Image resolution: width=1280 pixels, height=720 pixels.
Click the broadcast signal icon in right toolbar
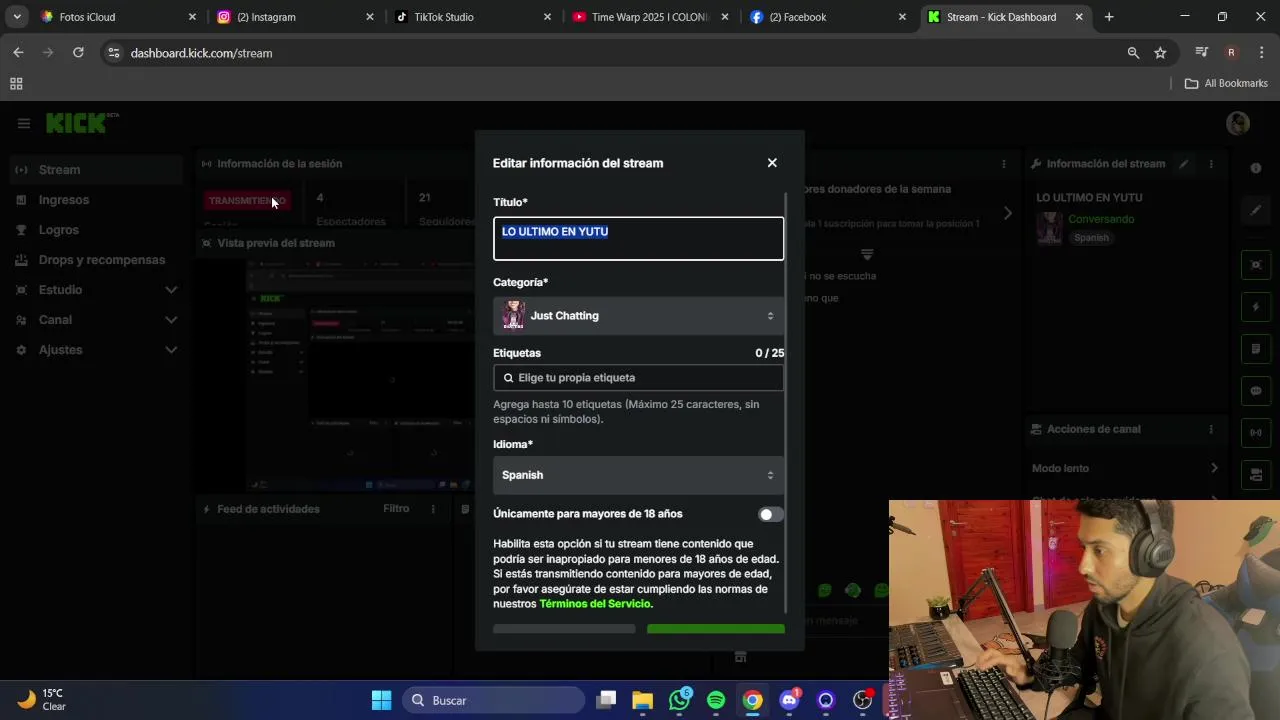click(1256, 433)
